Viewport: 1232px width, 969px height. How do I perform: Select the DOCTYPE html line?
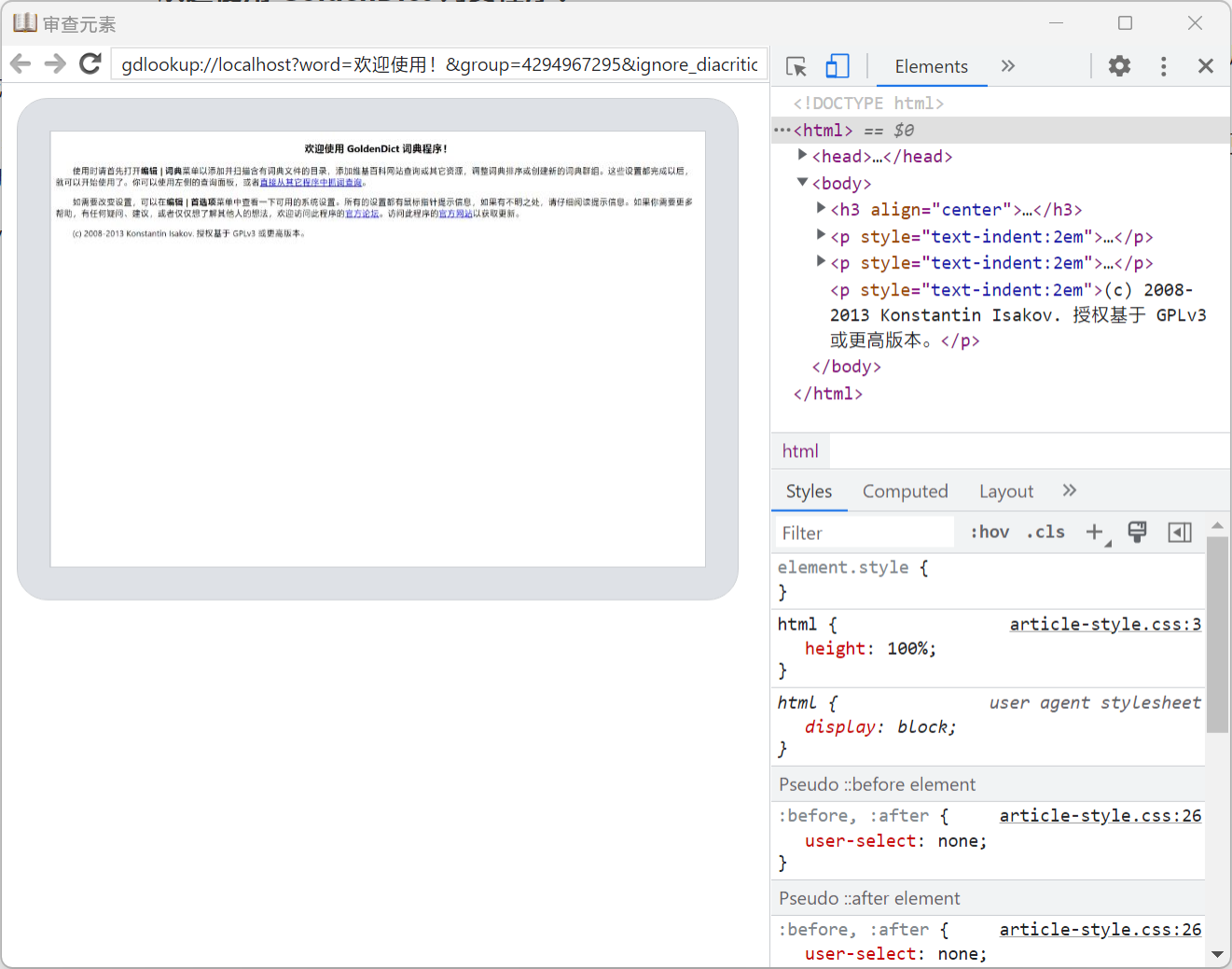(x=868, y=104)
